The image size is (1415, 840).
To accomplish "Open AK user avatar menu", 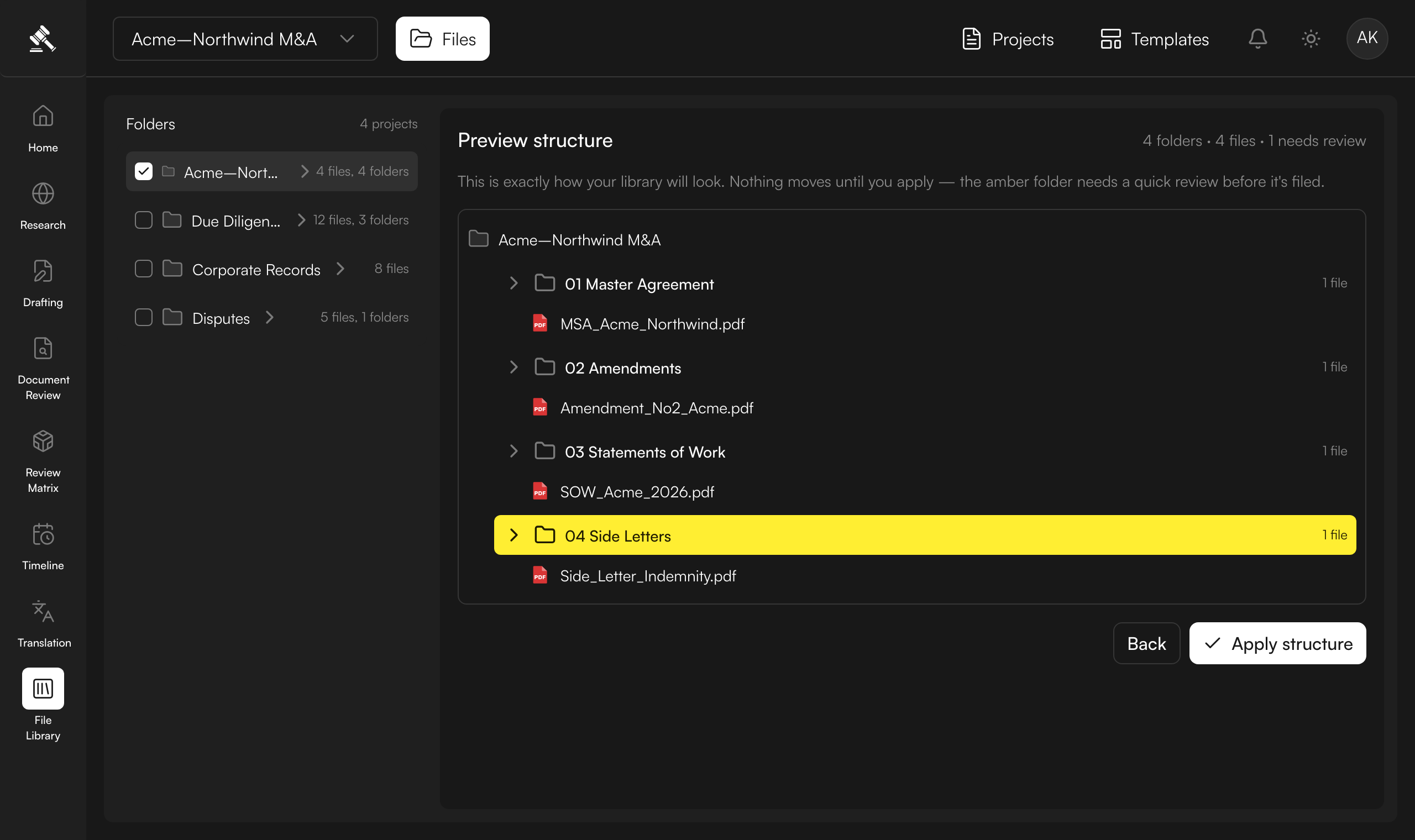I will pos(1367,39).
